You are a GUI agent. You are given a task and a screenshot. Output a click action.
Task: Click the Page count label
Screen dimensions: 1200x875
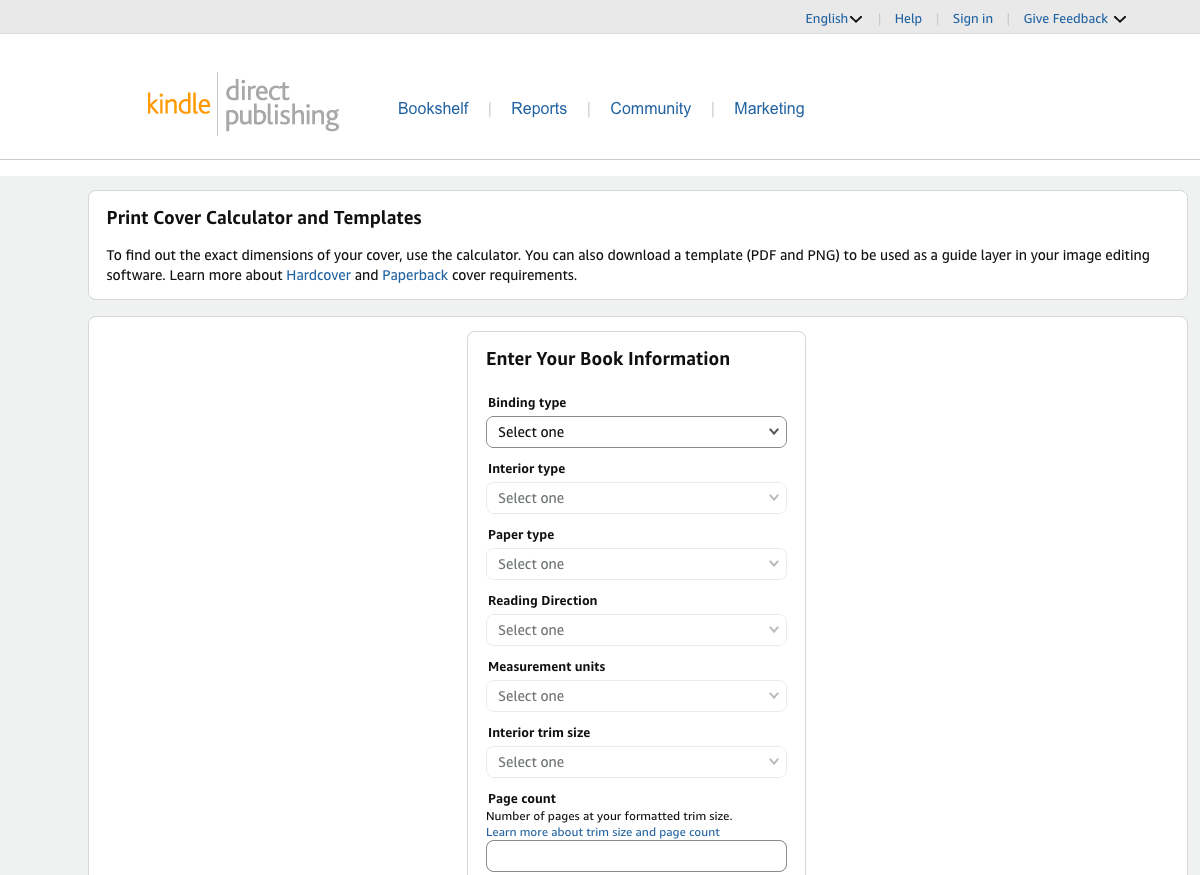coord(522,799)
